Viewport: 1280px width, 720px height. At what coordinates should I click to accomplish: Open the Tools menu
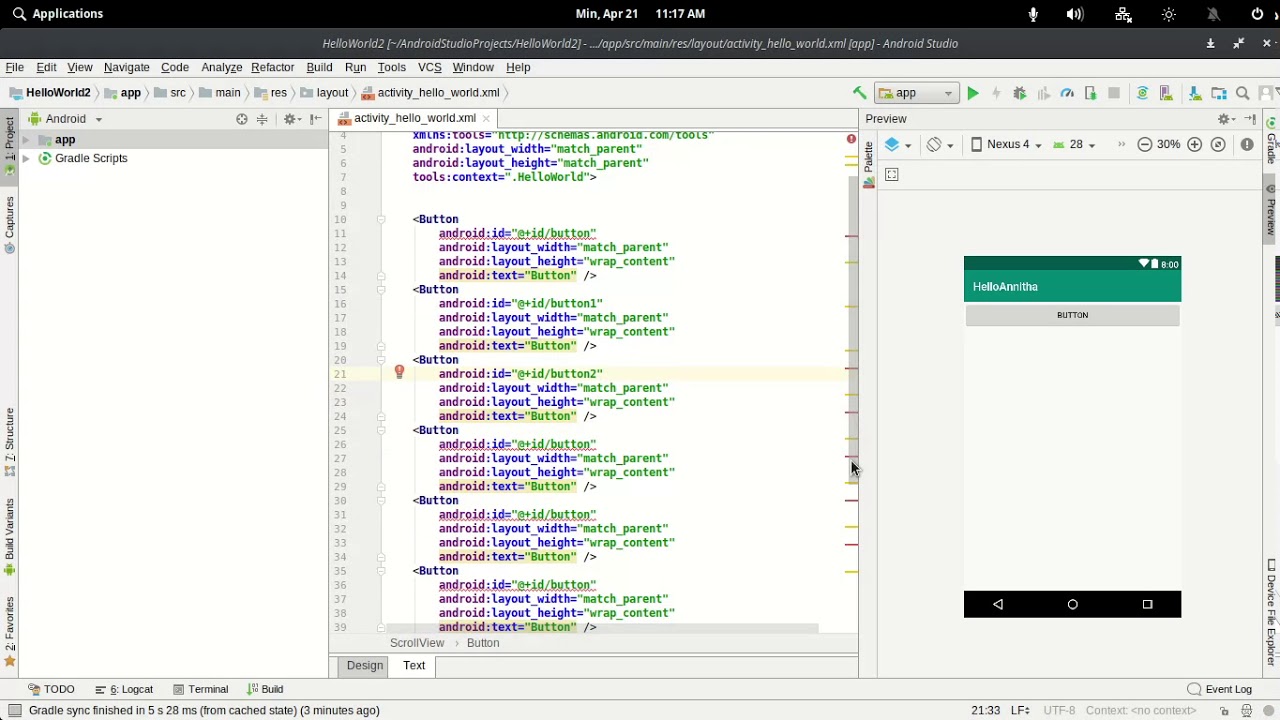click(391, 67)
